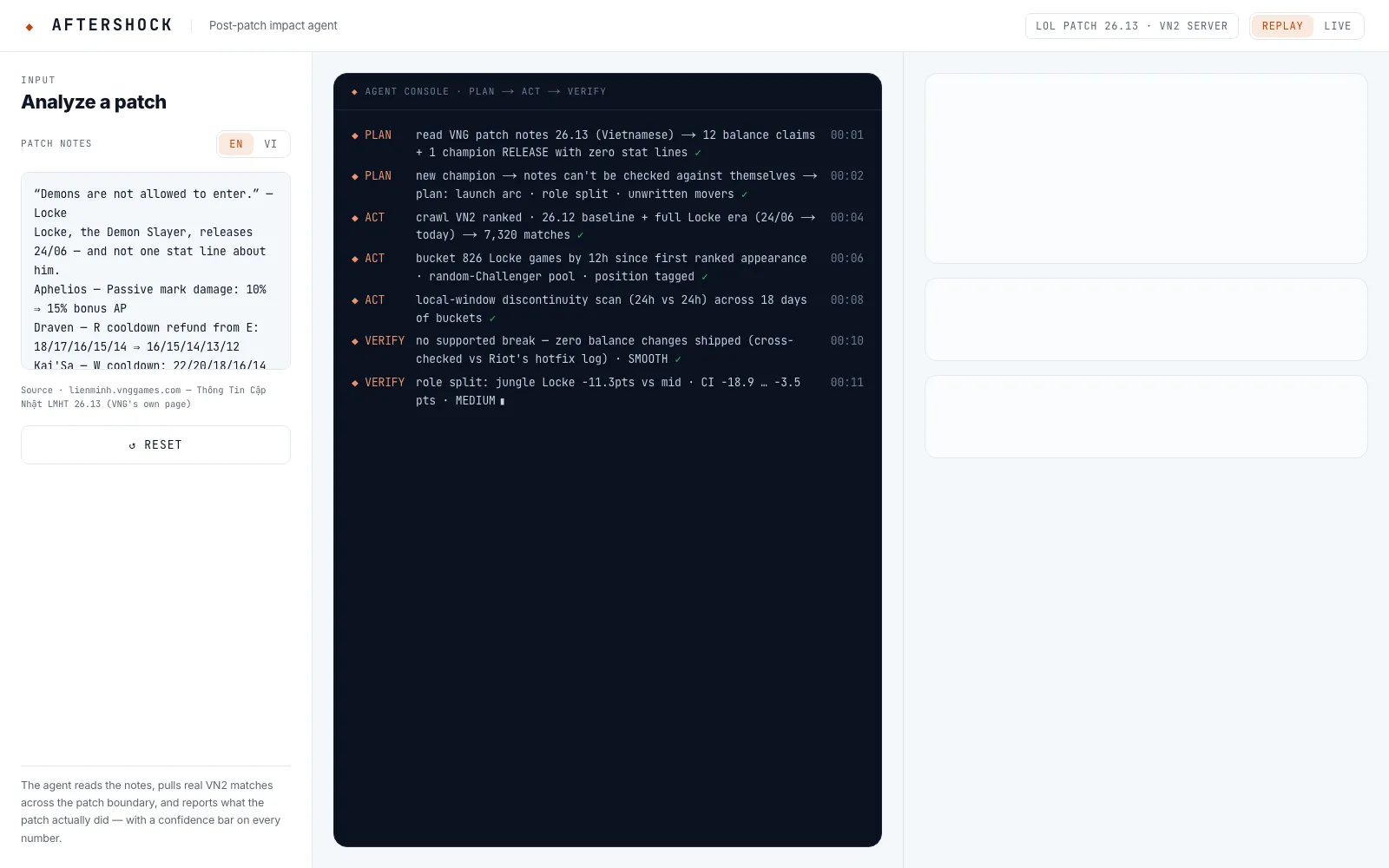This screenshot has width=1389, height=868.
Task: Click the green checkmark after 'unwritten movers'
Action: pyautogui.click(x=744, y=194)
